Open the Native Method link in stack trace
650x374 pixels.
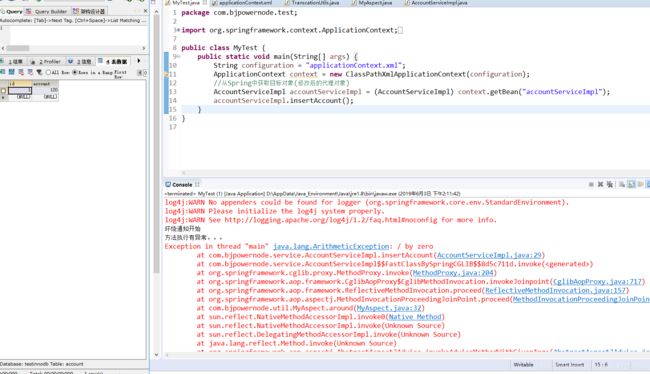415,317
